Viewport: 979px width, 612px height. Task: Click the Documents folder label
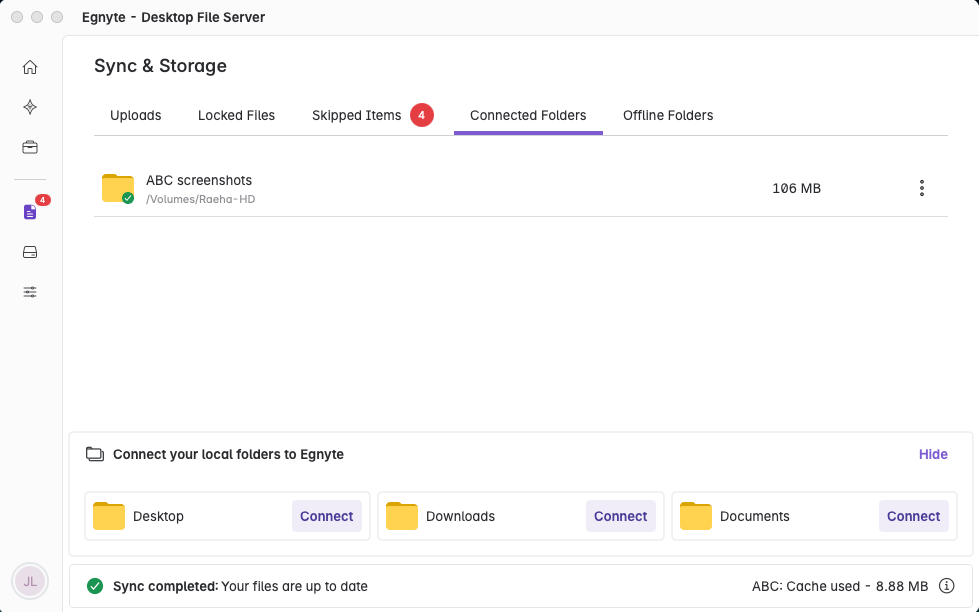coord(755,516)
